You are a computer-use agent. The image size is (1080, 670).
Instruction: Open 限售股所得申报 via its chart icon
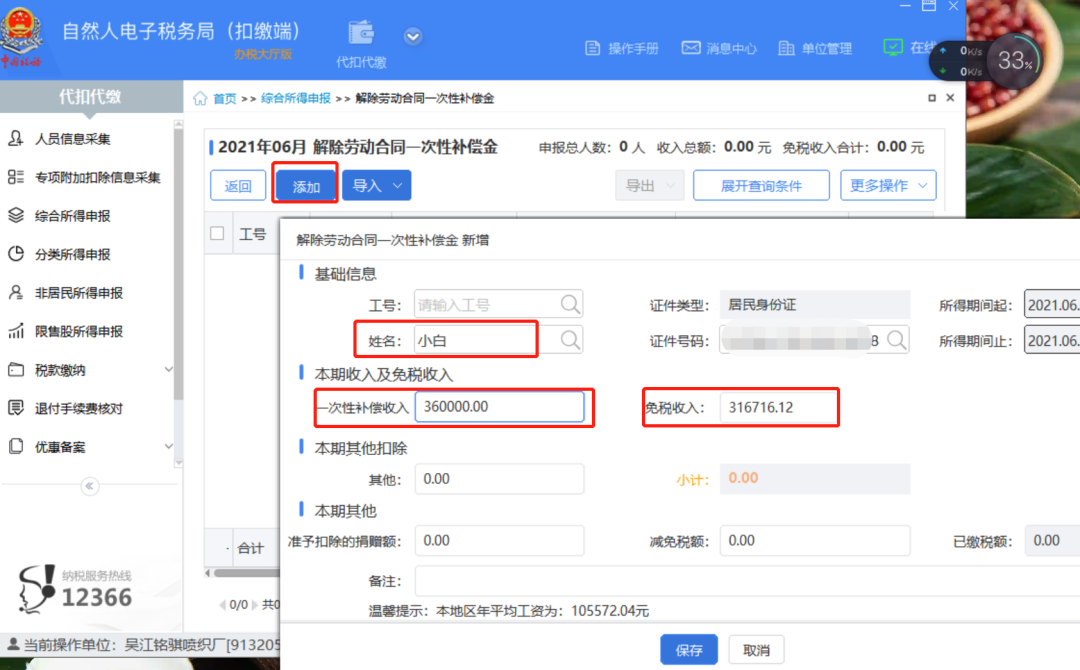click(14, 330)
